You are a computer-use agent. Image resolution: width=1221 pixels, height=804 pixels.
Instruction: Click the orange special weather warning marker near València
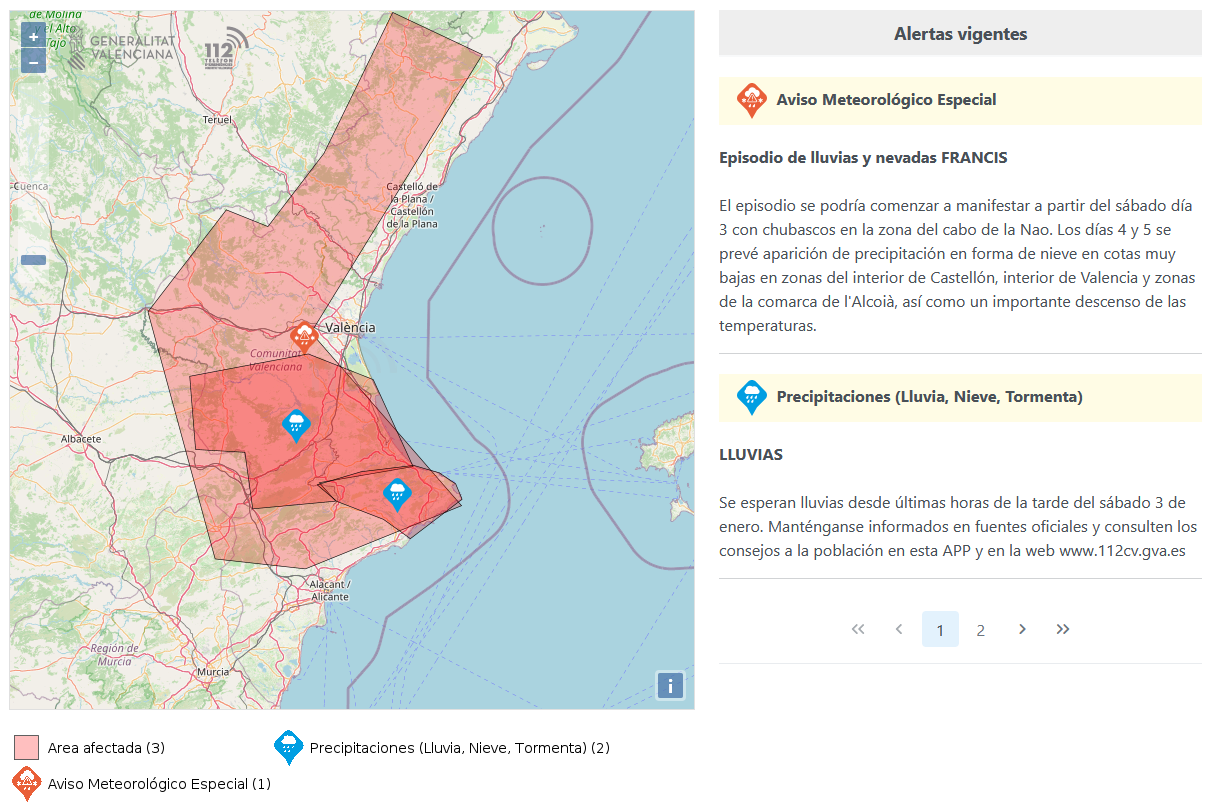pyautogui.click(x=303, y=337)
